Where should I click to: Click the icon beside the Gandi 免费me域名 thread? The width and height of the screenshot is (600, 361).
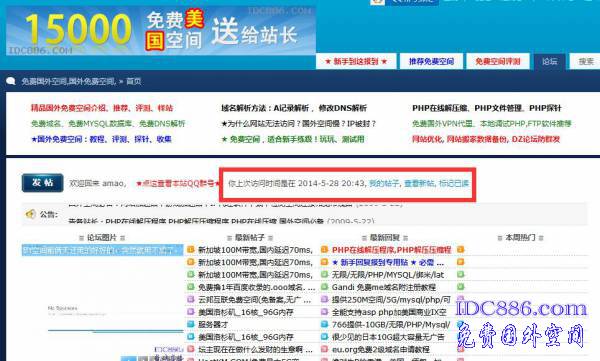[x=324, y=287]
